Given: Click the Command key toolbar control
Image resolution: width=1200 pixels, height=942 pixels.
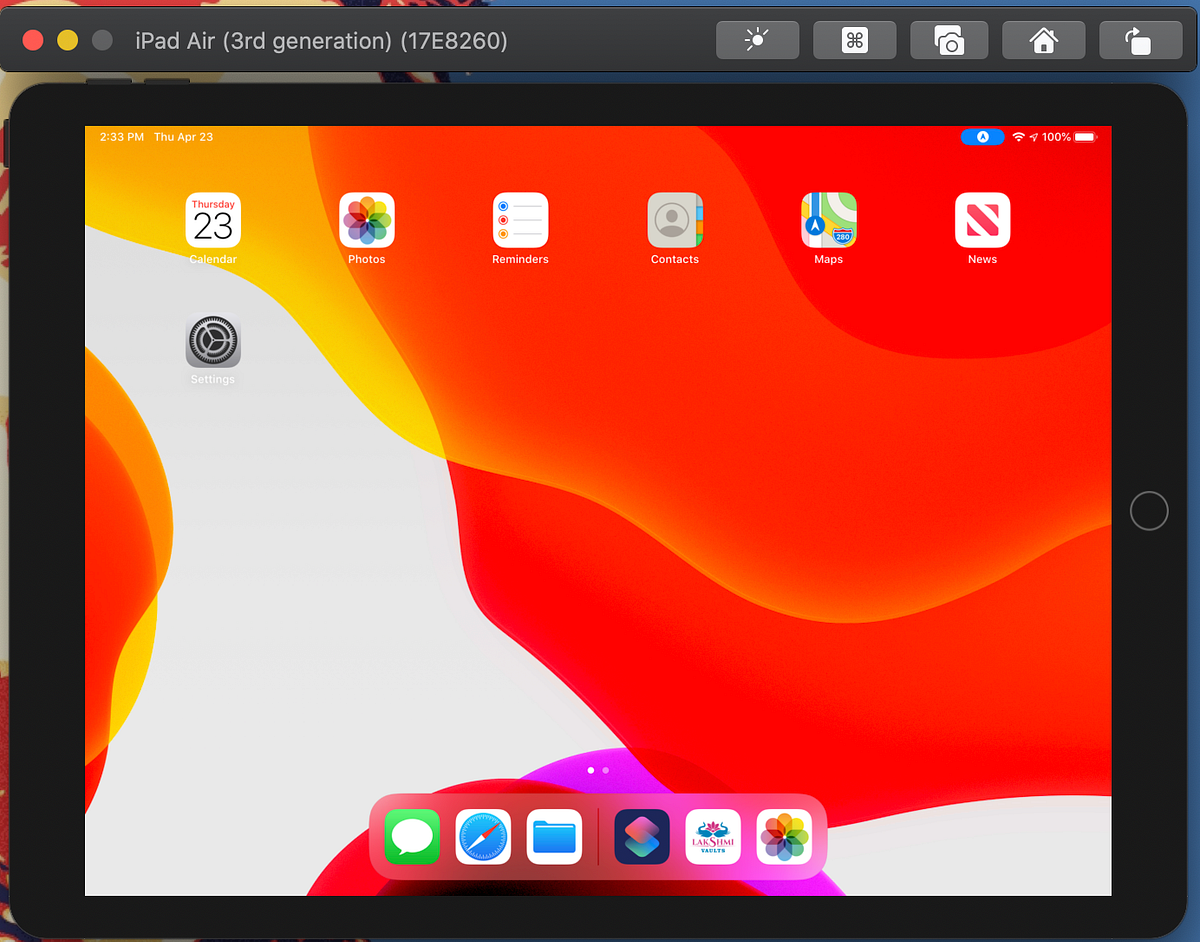Looking at the screenshot, I should pyautogui.click(x=854, y=40).
